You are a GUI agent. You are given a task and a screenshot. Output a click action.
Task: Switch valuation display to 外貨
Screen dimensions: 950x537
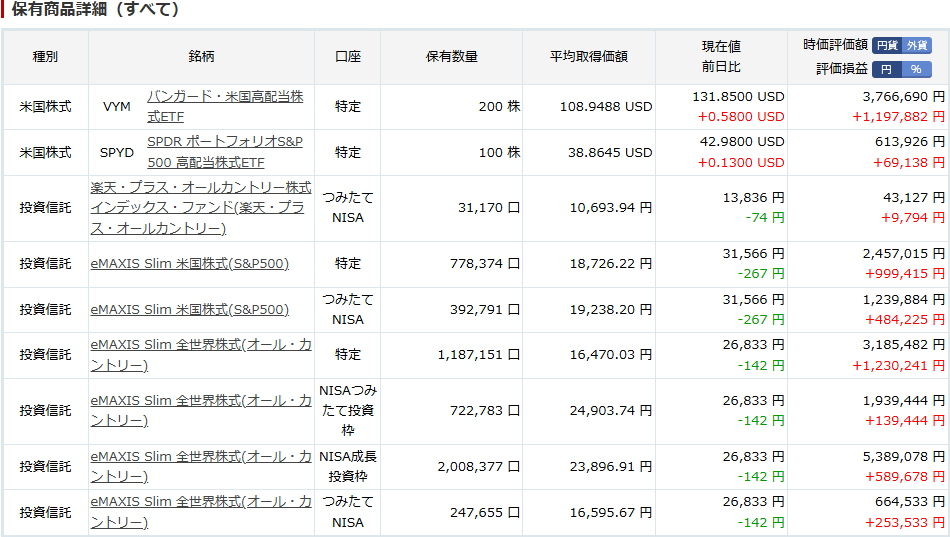pos(917,45)
